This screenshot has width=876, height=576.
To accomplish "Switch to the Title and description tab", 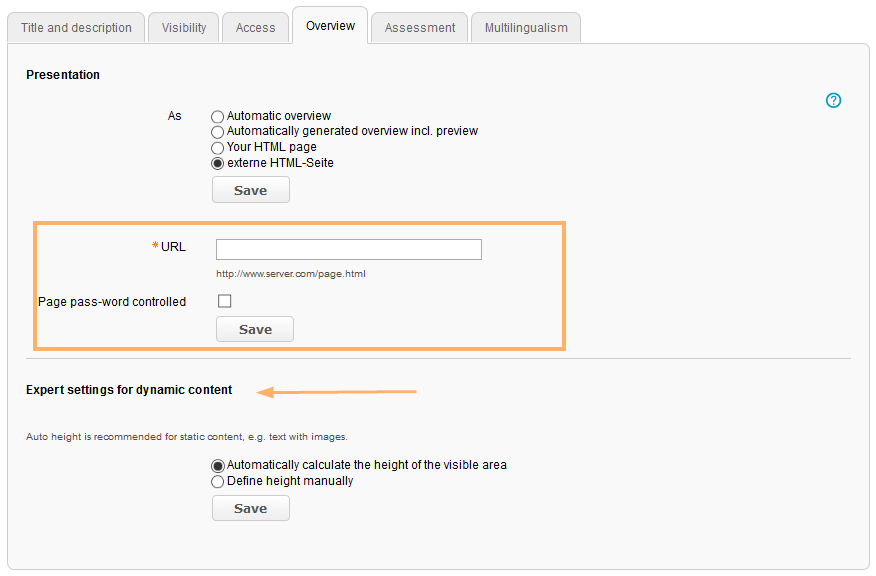I will click(75, 27).
